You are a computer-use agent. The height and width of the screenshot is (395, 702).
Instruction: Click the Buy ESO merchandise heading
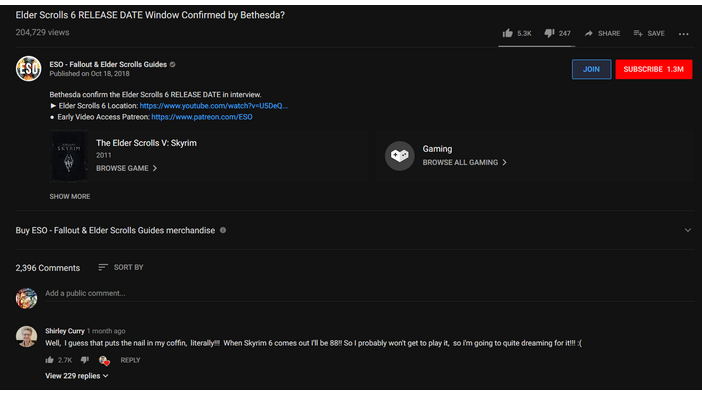coord(115,231)
